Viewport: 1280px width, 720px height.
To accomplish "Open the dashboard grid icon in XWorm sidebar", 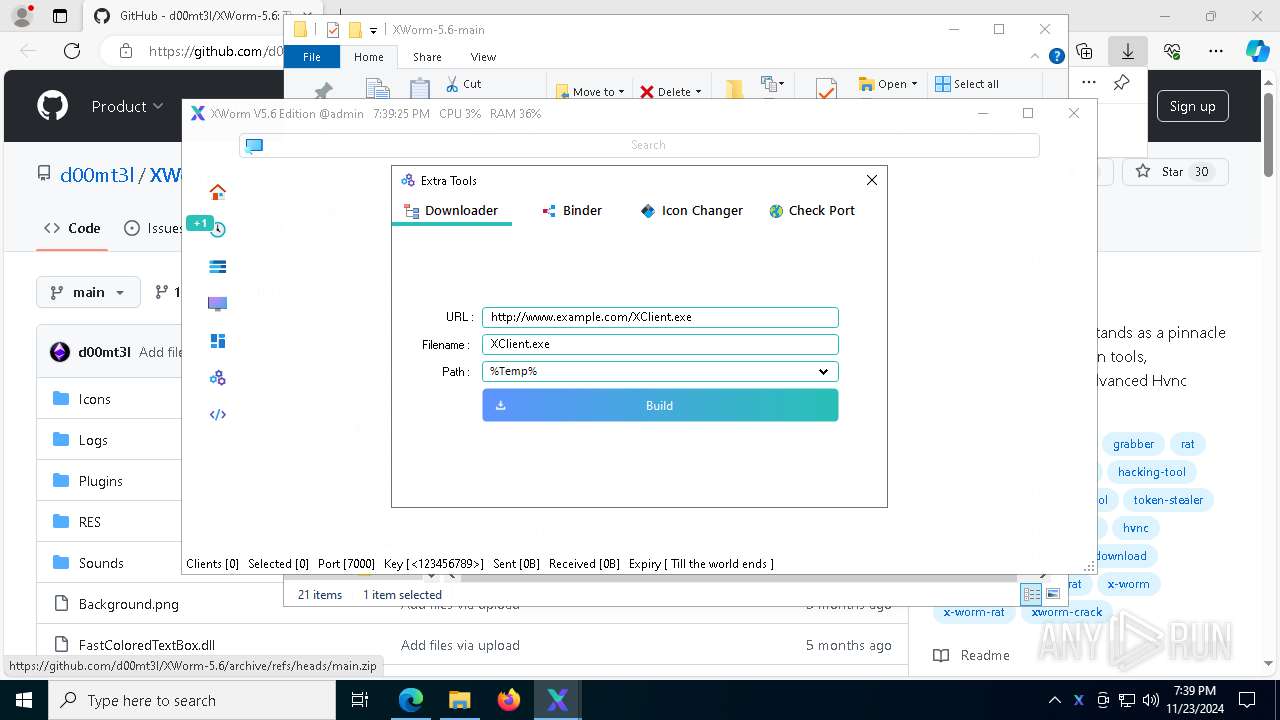I will click(x=217, y=341).
